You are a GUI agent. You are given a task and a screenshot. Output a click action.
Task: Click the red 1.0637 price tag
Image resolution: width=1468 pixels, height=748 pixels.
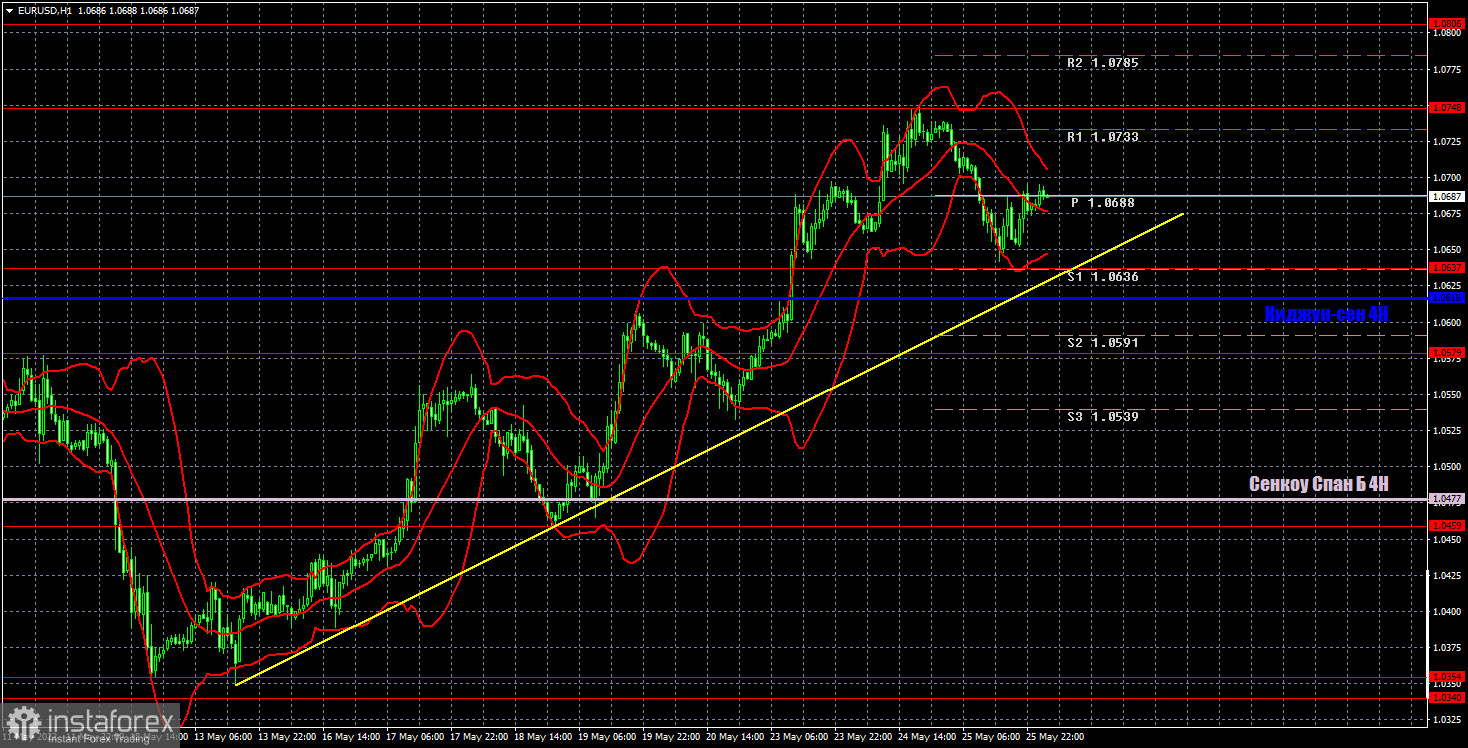(1447, 268)
